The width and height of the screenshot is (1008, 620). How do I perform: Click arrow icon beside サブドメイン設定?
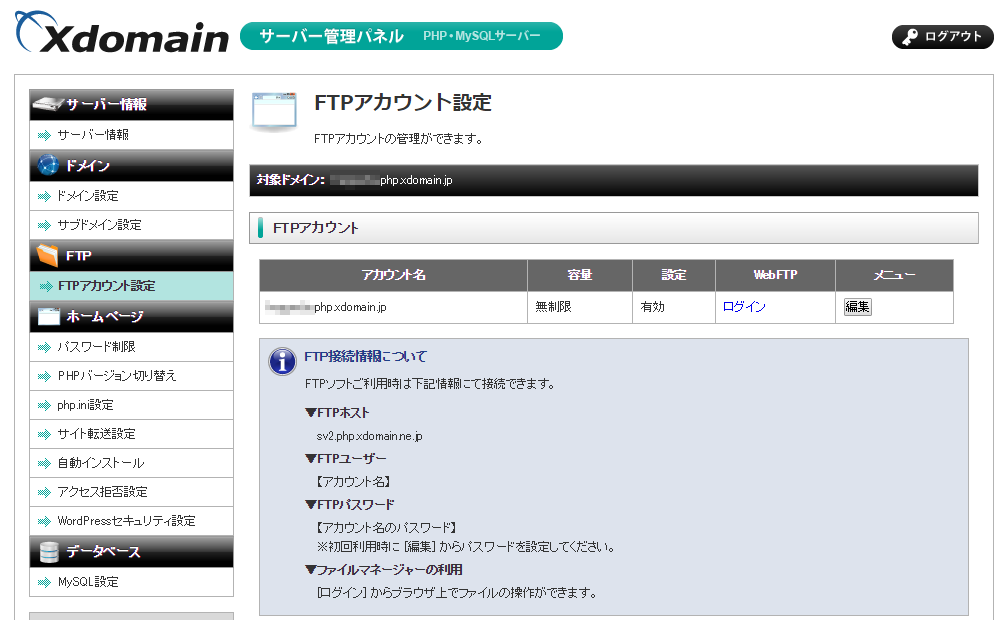click(44, 225)
